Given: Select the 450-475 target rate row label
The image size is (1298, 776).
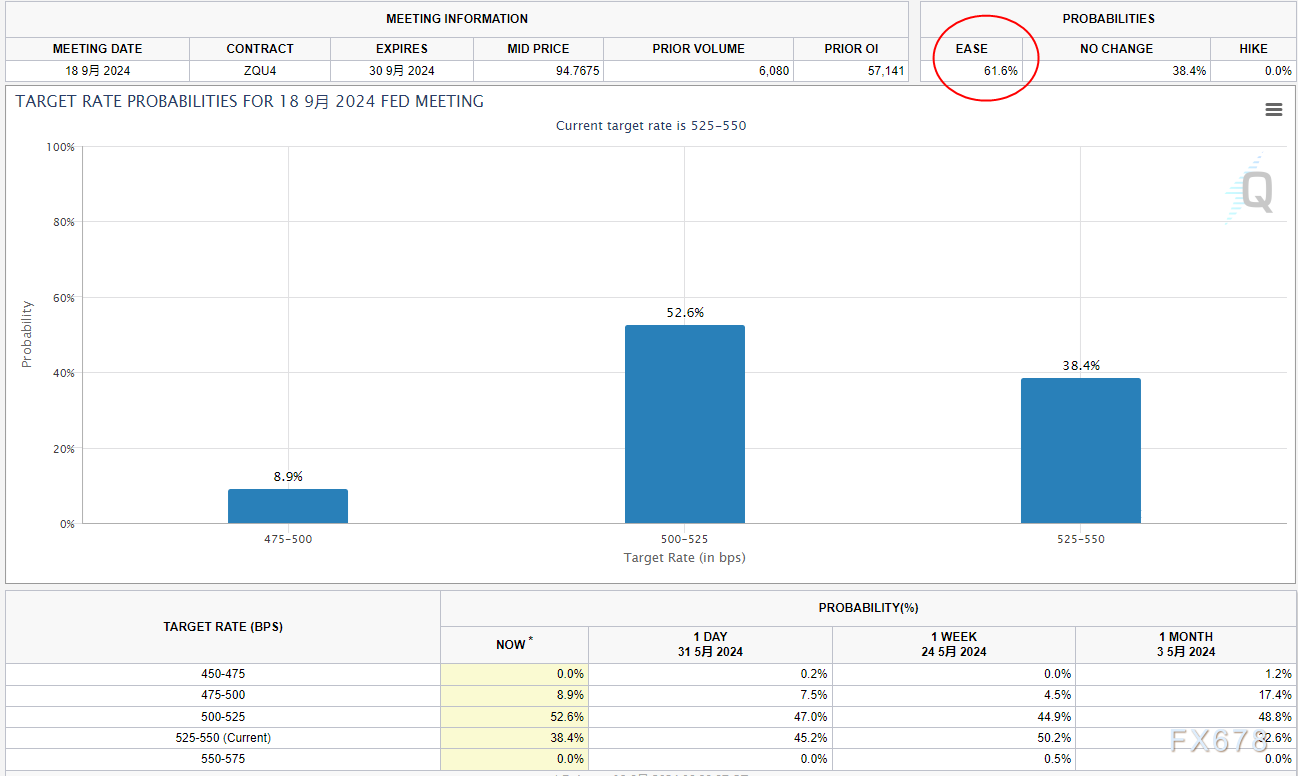Looking at the screenshot, I should click(222, 674).
